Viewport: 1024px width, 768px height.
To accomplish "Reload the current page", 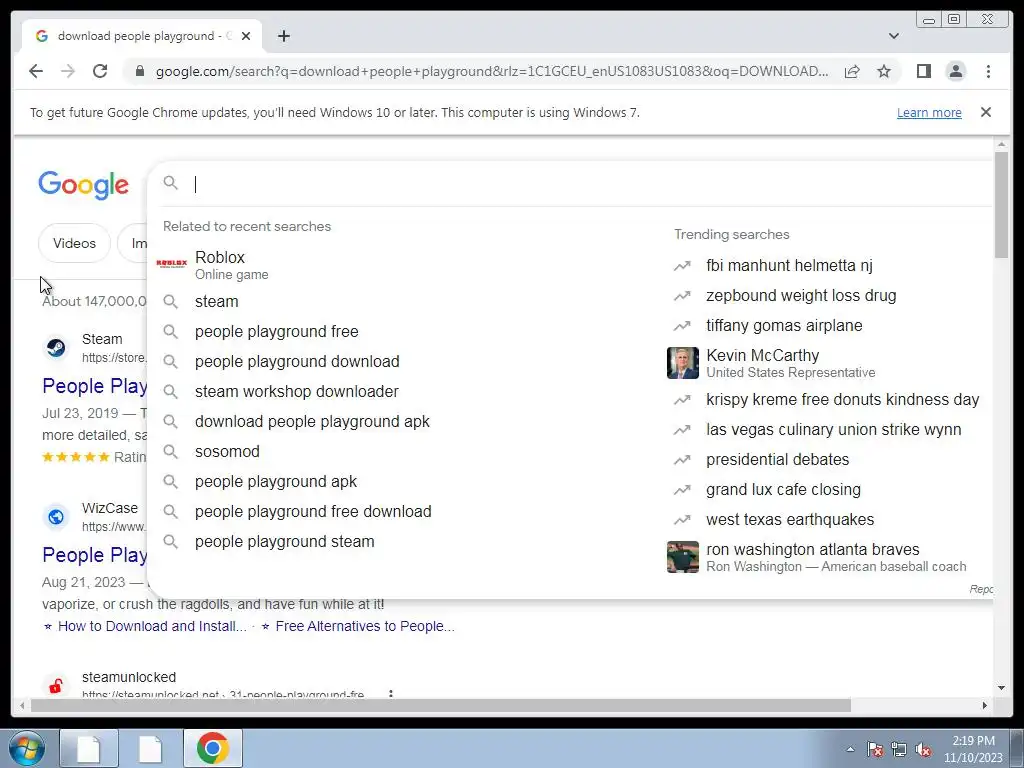I will [100, 71].
